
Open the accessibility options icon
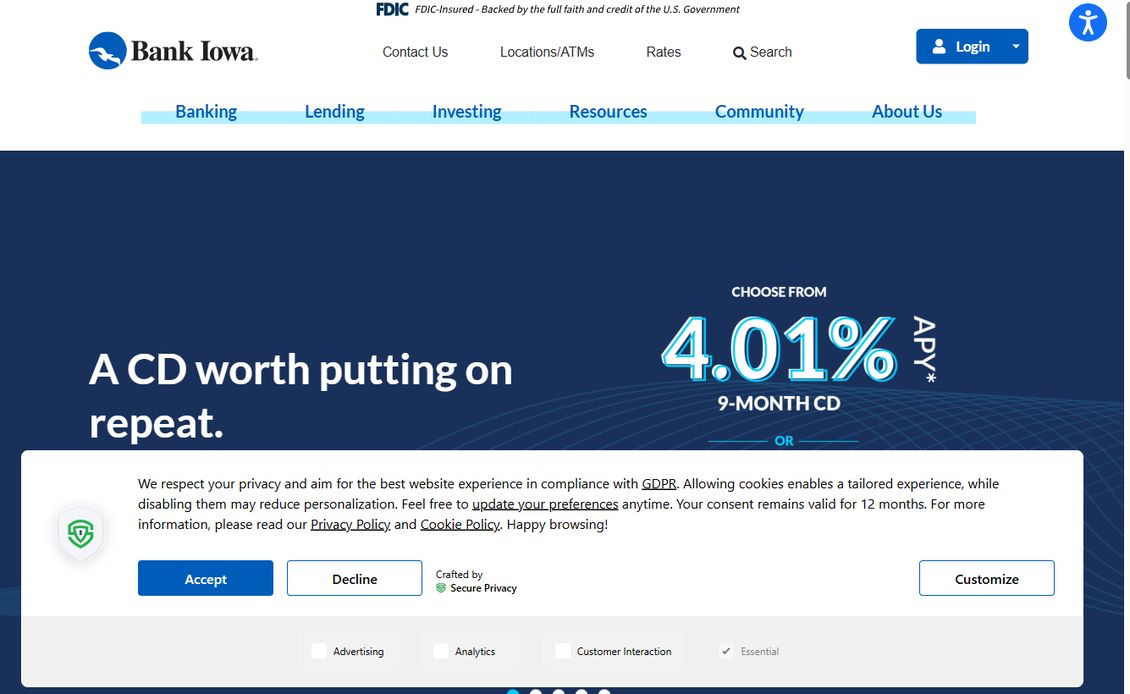pos(1087,22)
